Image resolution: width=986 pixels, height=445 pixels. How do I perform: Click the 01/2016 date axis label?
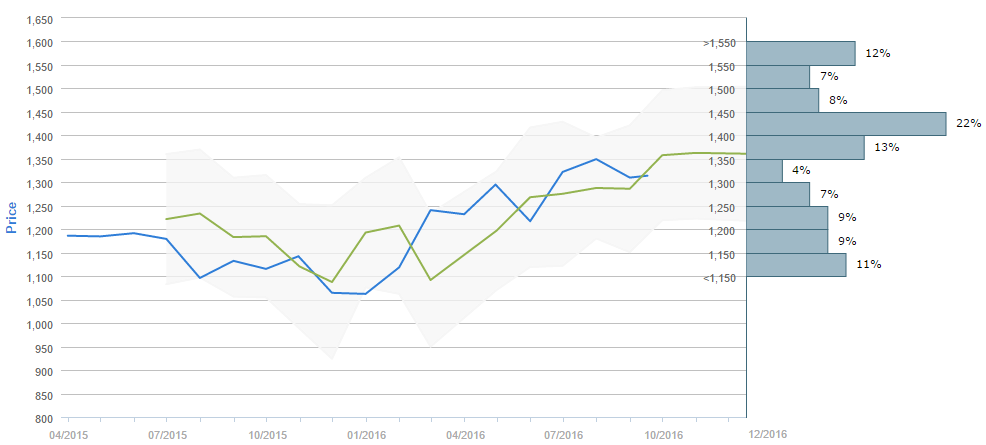point(366,435)
